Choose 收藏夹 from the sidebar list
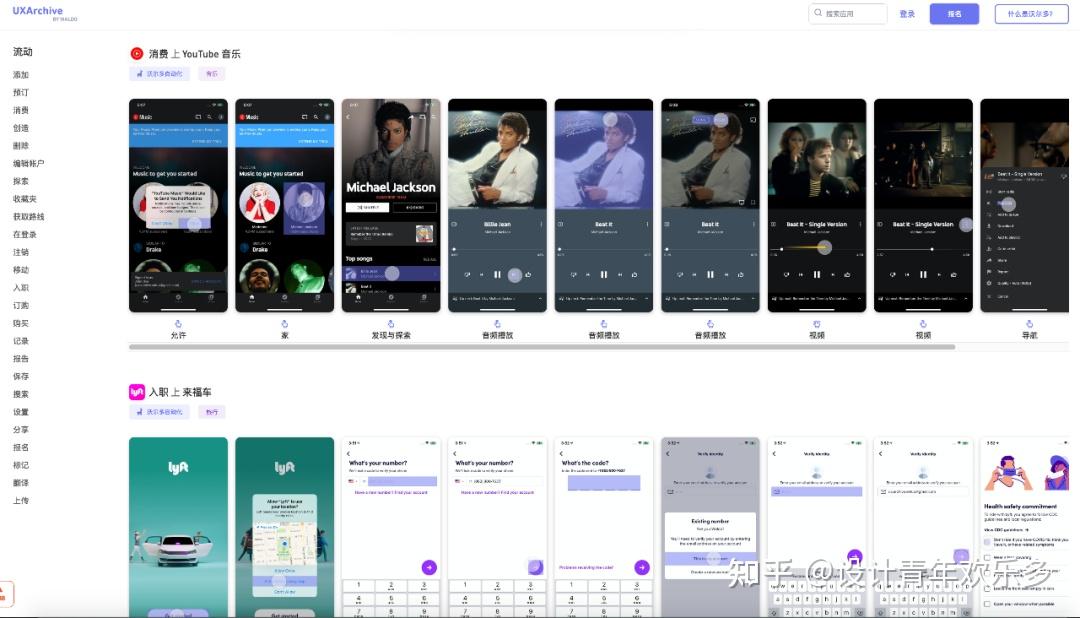Image resolution: width=1080 pixels, height=618 pixels. tap(25, 199)
